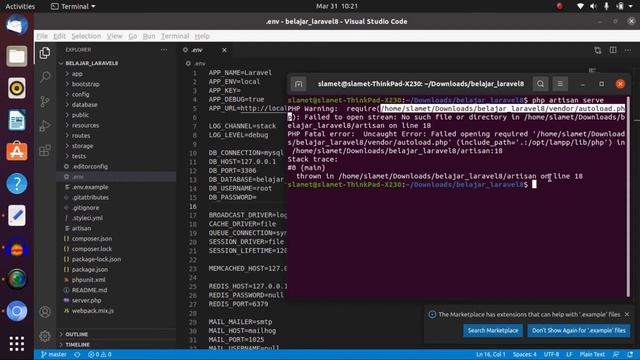Click the feedback icon in status bar
The height and width of the screenshot is (360, 640).
click(x=616, y=354)
